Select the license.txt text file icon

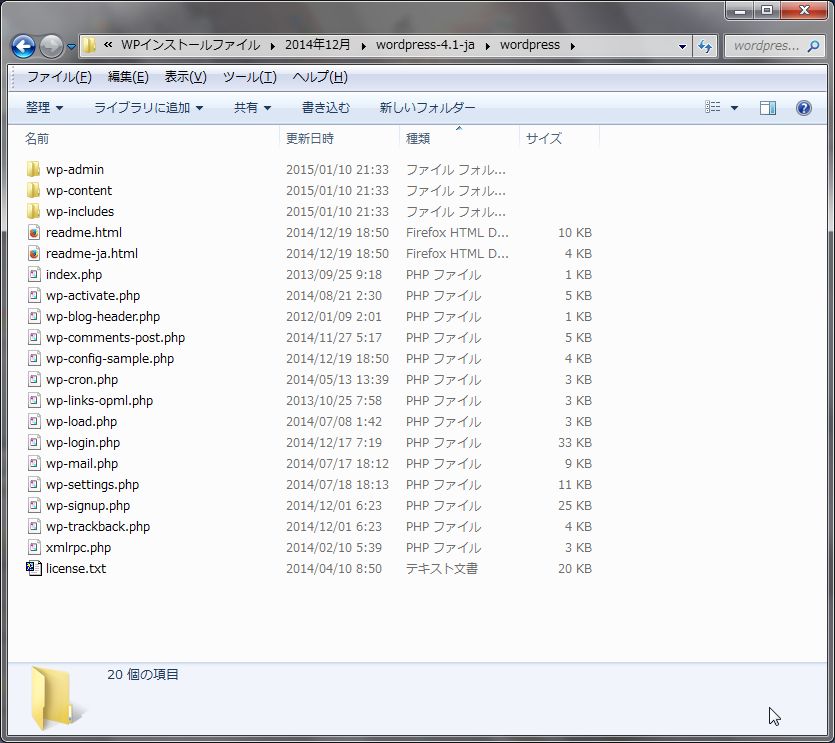coord(34,569)
